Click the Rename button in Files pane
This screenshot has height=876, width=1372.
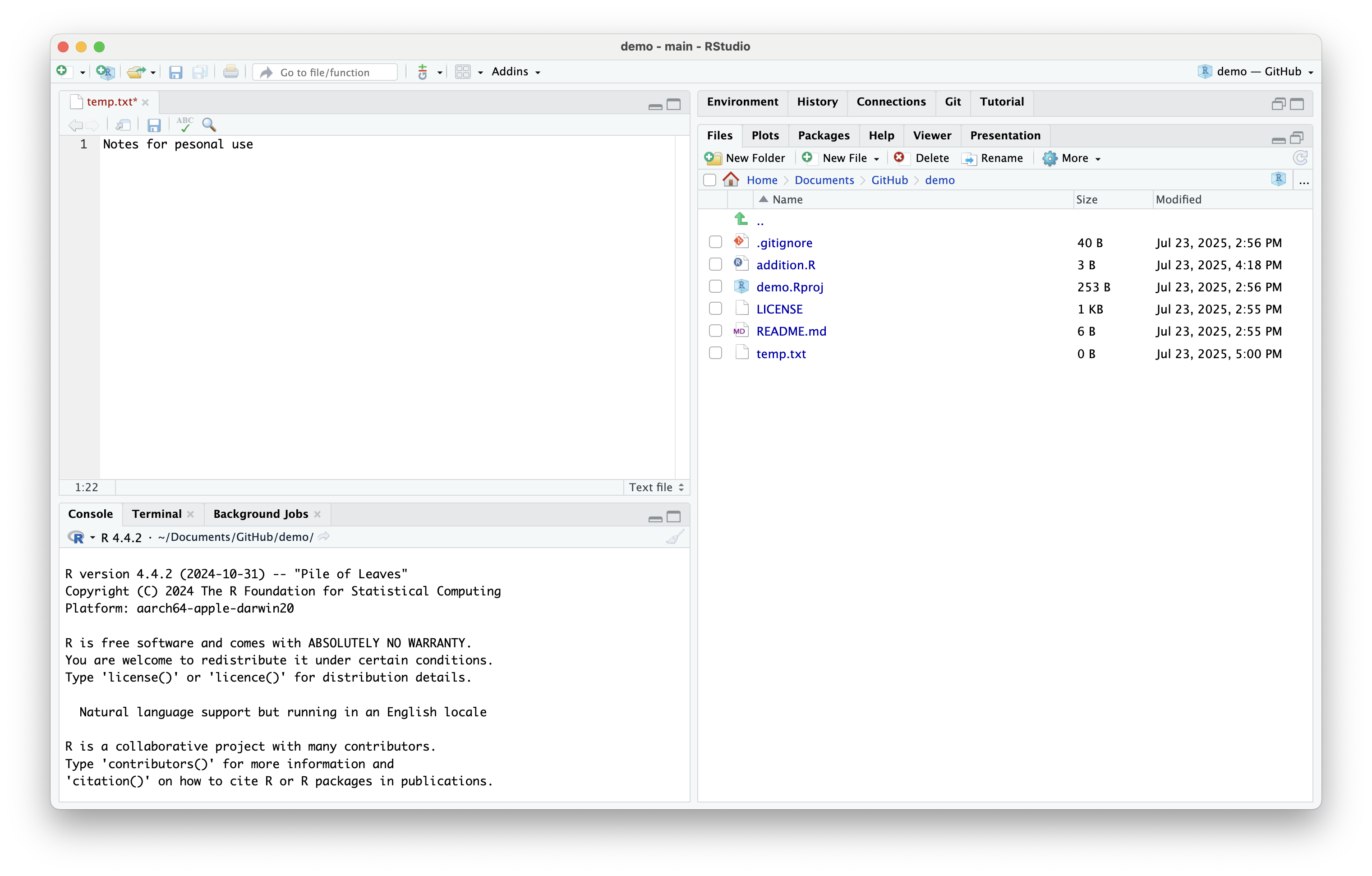tap(993, 158)
